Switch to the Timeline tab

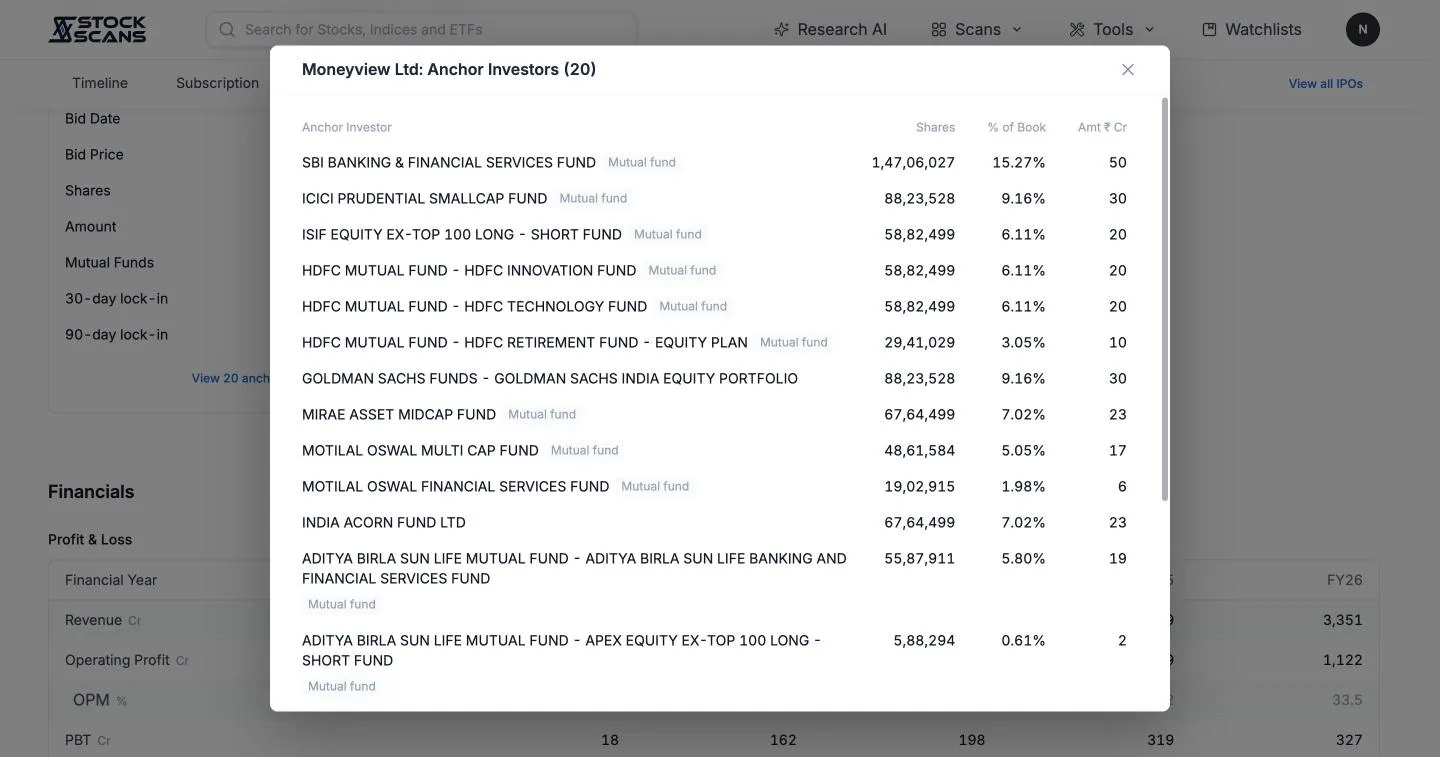pos(100,83)
